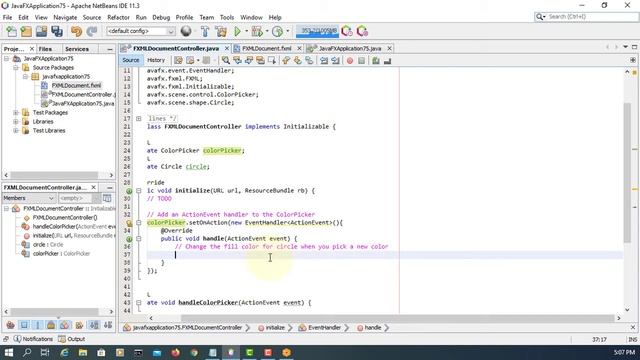
Task: Click the Toggle Bookmark editor toolbar icon
Action: click(309, 60)
